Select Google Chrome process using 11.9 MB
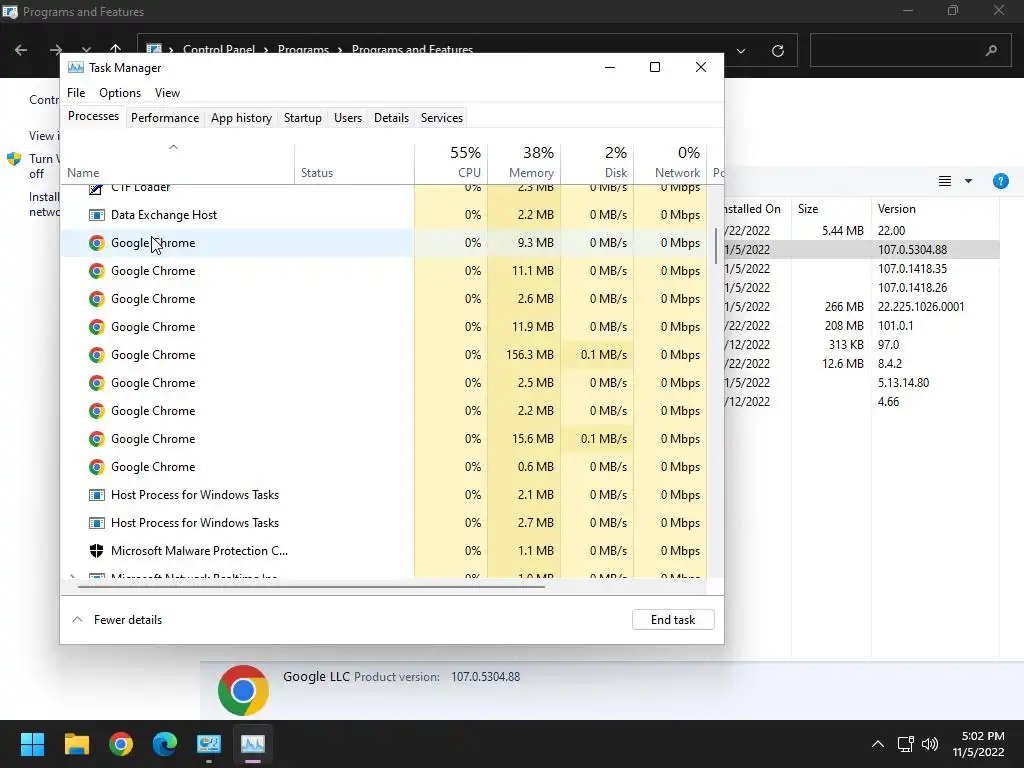The width and height of the screenshot is (1024, 768). (x=384, y=327)
